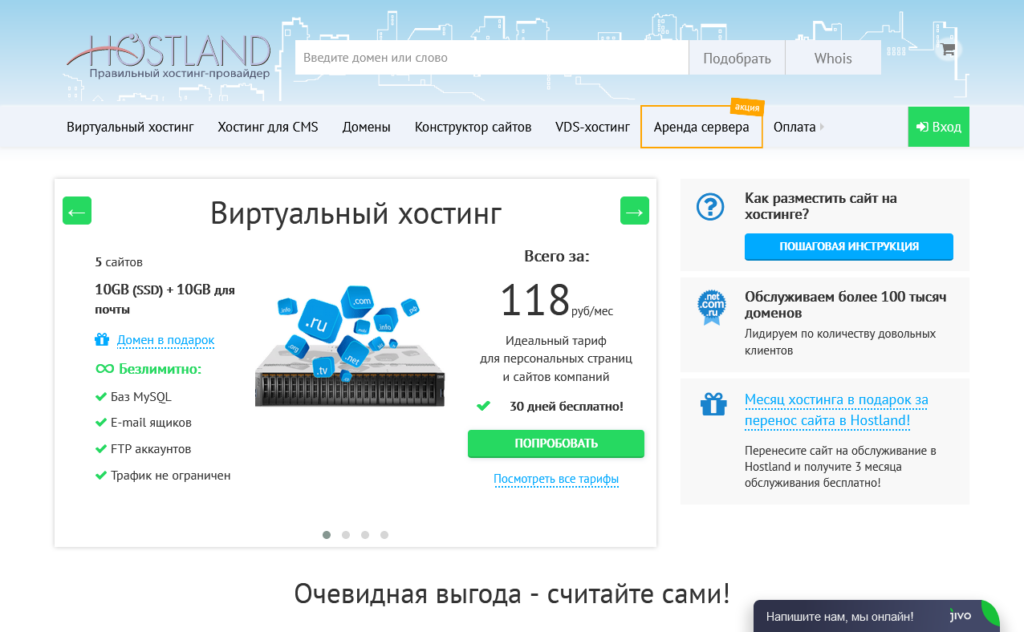Click ПОШАГОВАЯ ИНСТРУКЦИЯ button

tap(848, 246)
